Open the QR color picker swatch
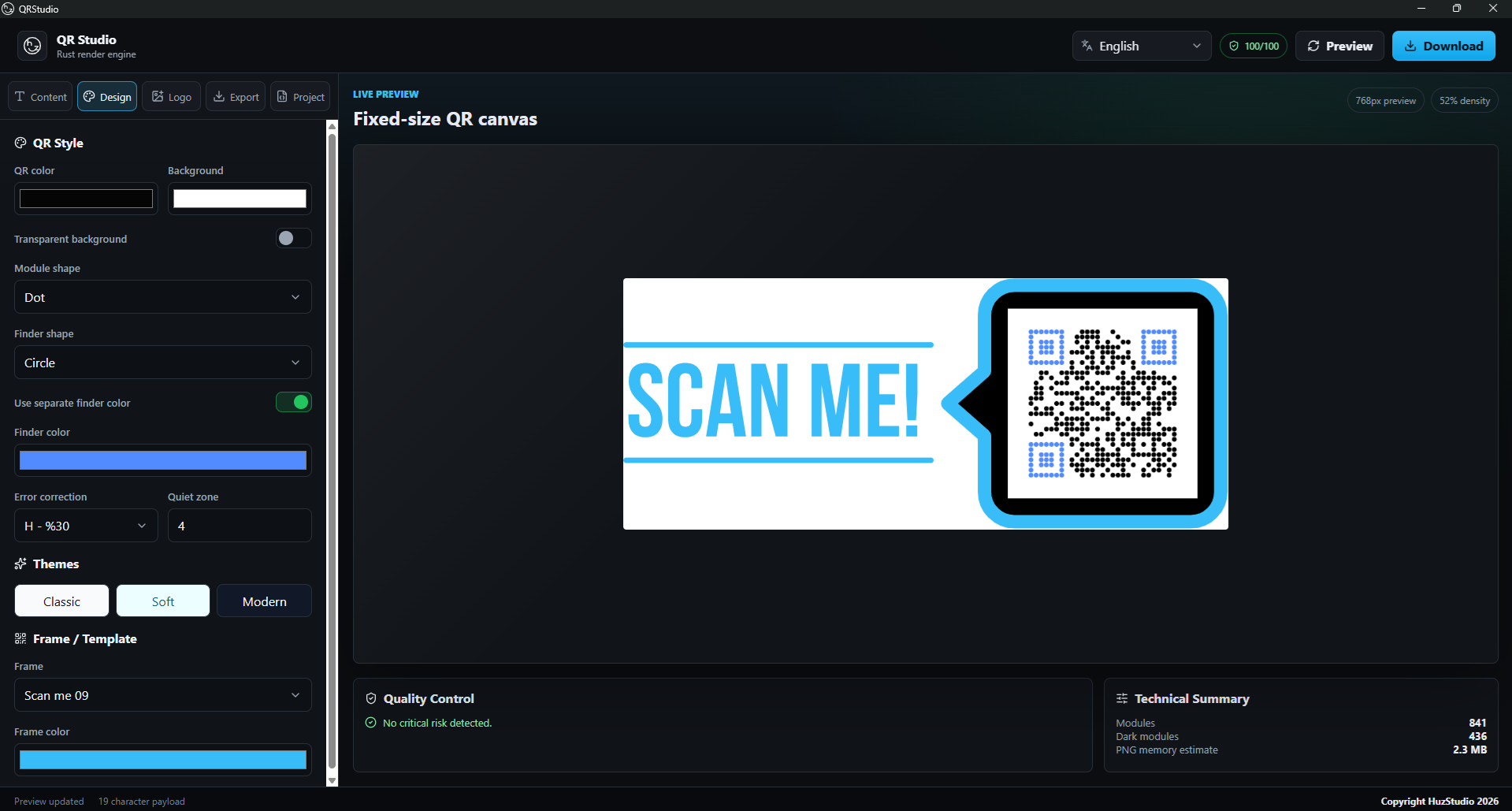 (86, 199)
